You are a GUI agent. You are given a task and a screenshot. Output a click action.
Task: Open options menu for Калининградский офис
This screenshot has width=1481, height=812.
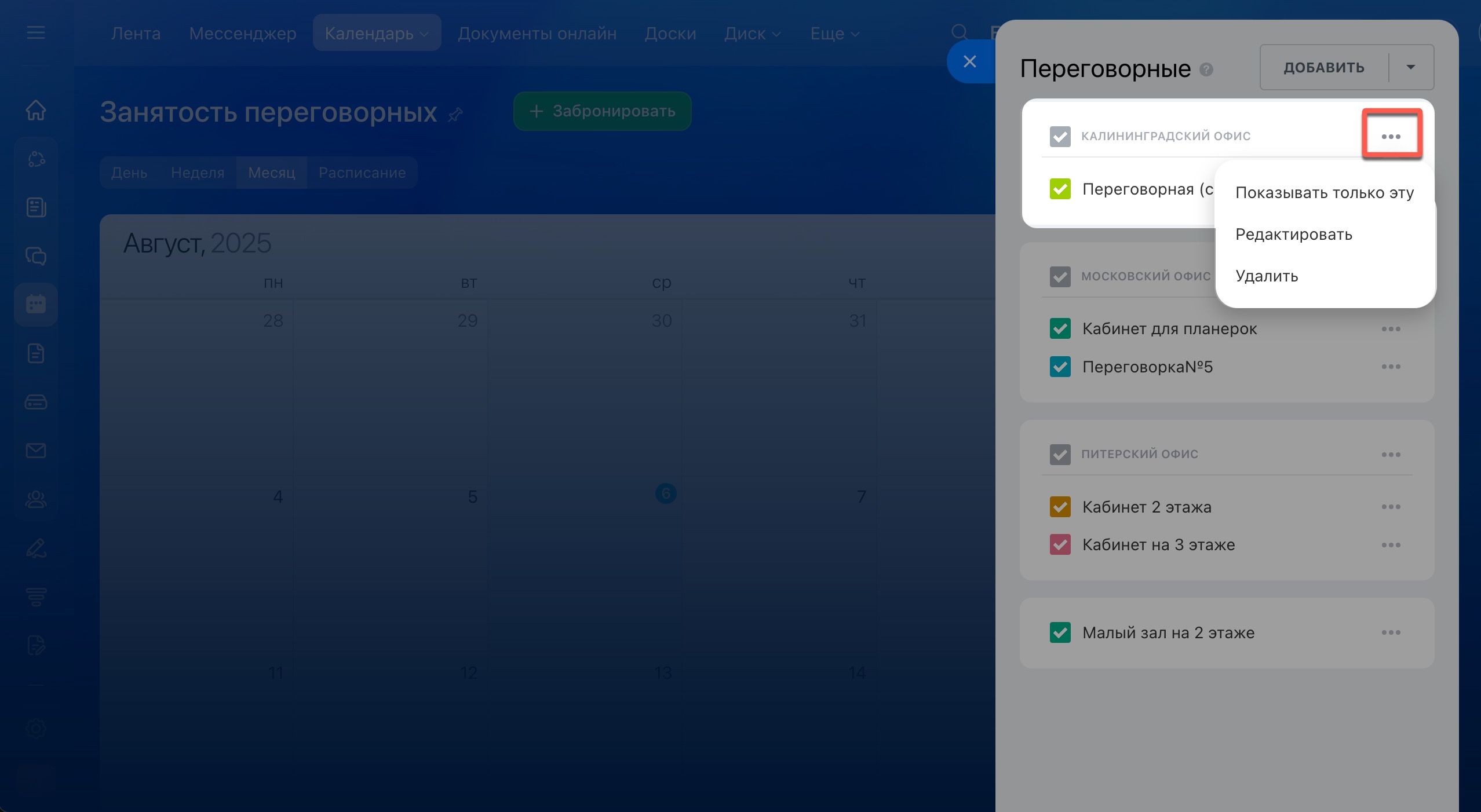tap(1391, 136)
